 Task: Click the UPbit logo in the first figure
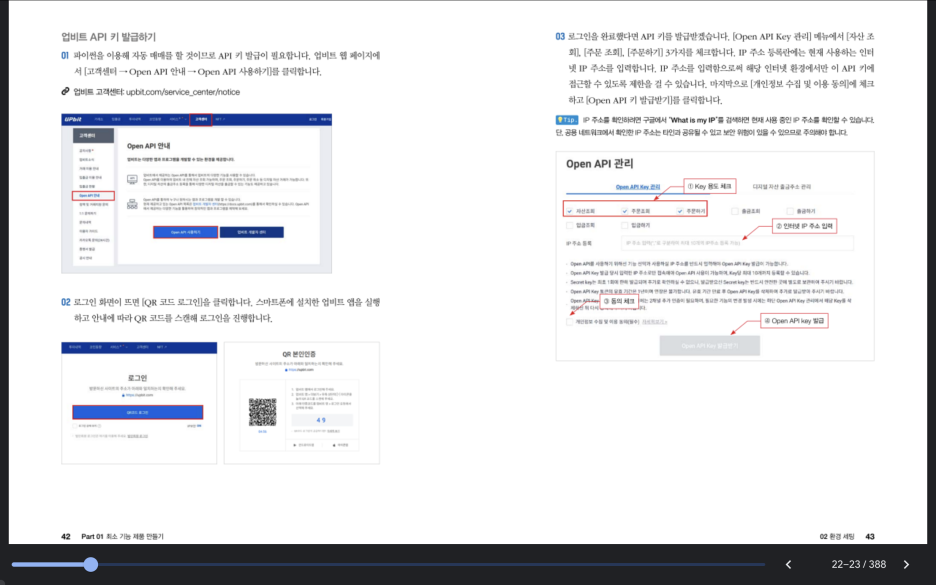[73, 119]
